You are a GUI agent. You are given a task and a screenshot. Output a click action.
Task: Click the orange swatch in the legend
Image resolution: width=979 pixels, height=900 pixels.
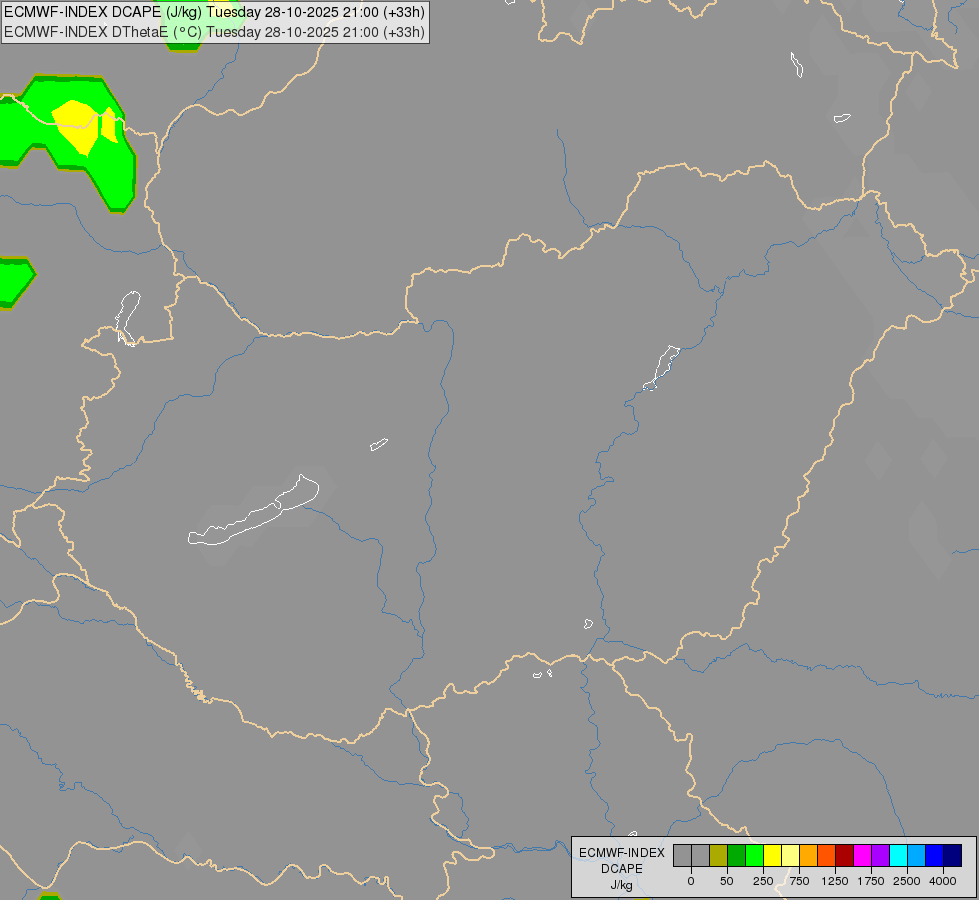(x=809, y=856)
